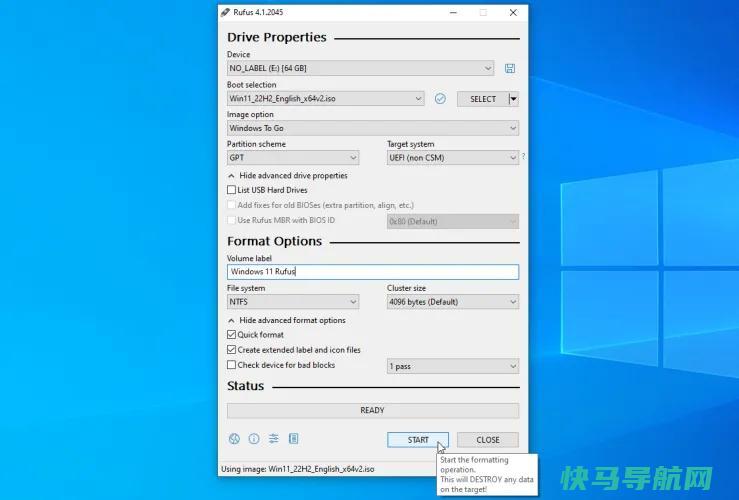This screenshot has width=739, height=500.
Task: Toggle Use Rufus MBR with BIOS ID
Action: click(x=231, y=220)
